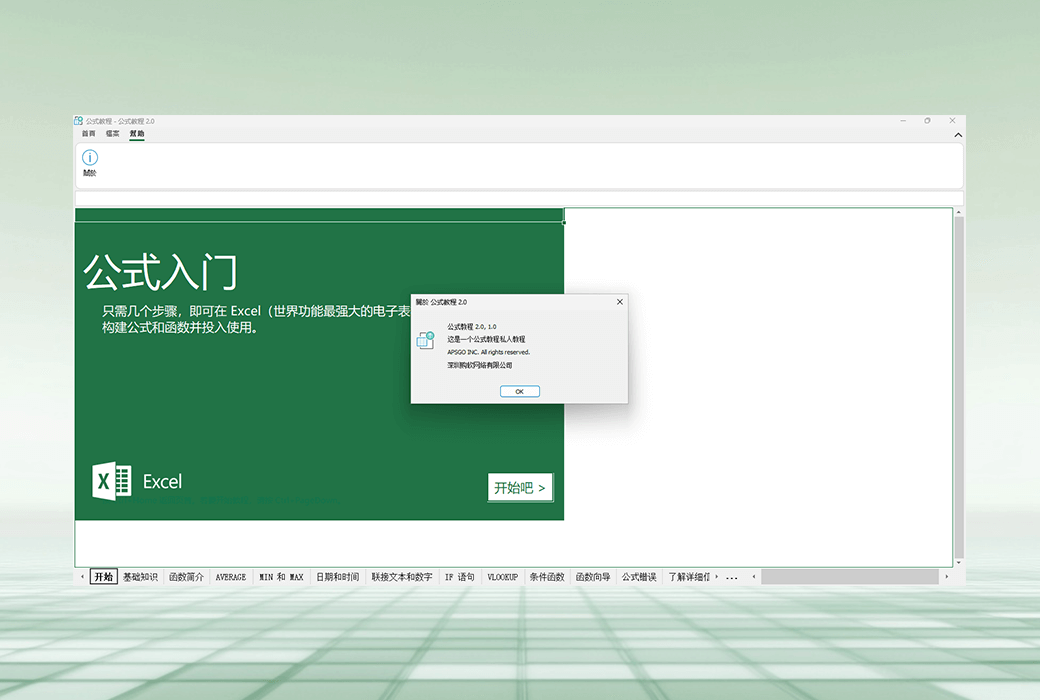Open the 条件函数 sheet tab
Viewport: 1040px width, 700px height.
click(x=547, y=577)
